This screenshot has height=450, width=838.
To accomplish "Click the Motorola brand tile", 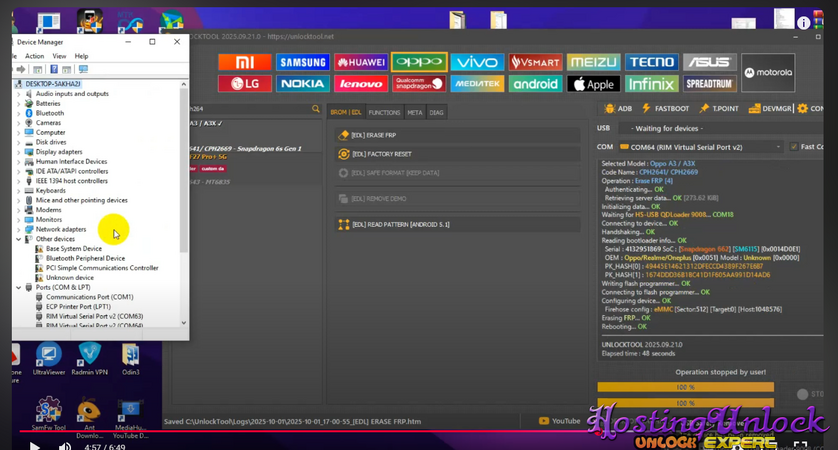I will tap(768, 73).
